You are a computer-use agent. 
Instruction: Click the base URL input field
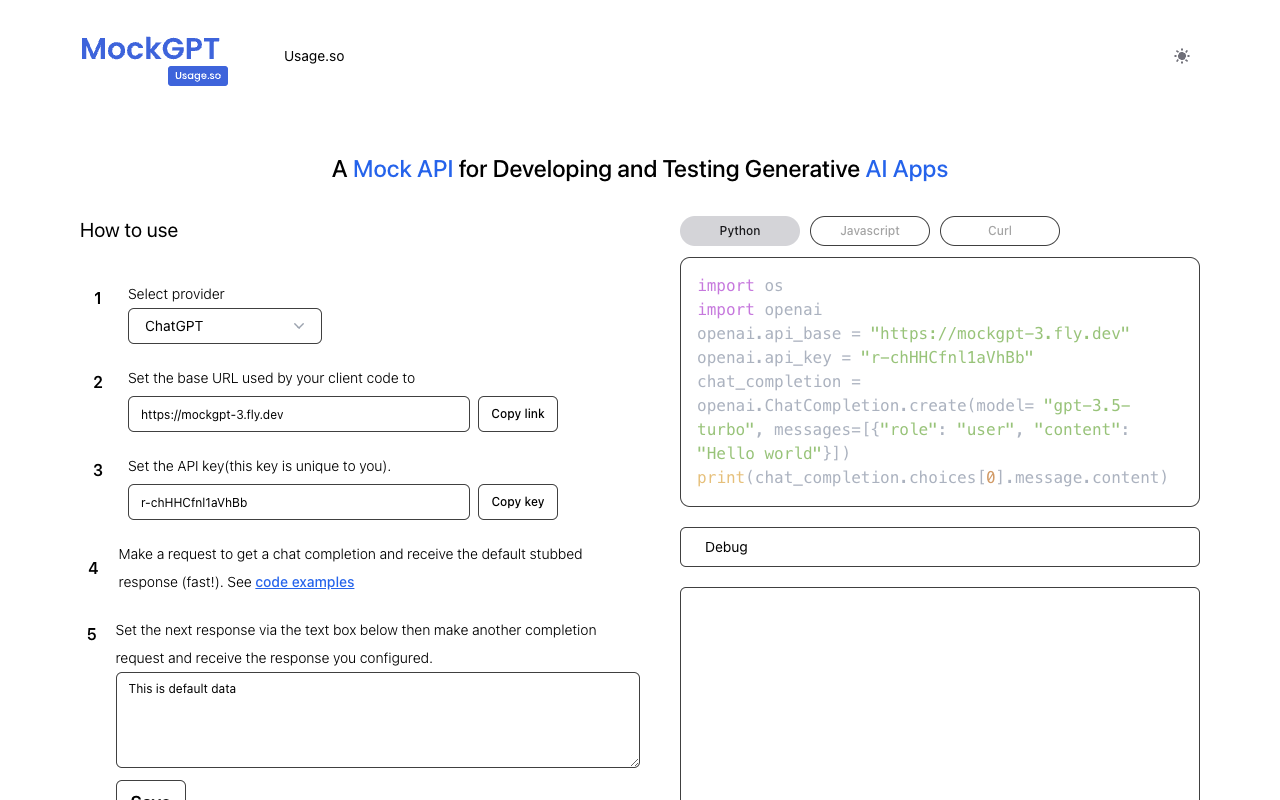click(298, 413)
